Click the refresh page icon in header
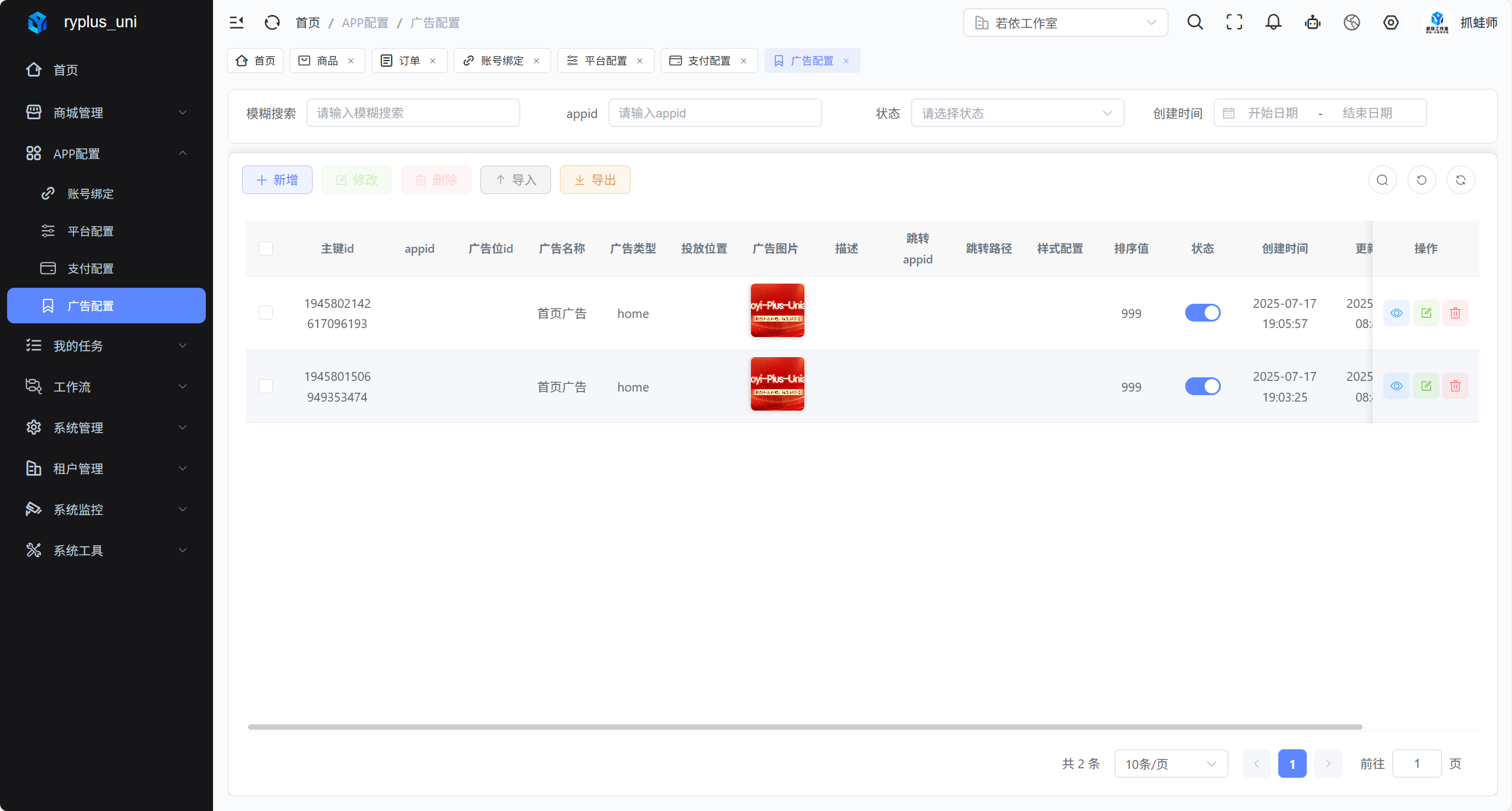The image size is (1512, 811). point(272,23)
